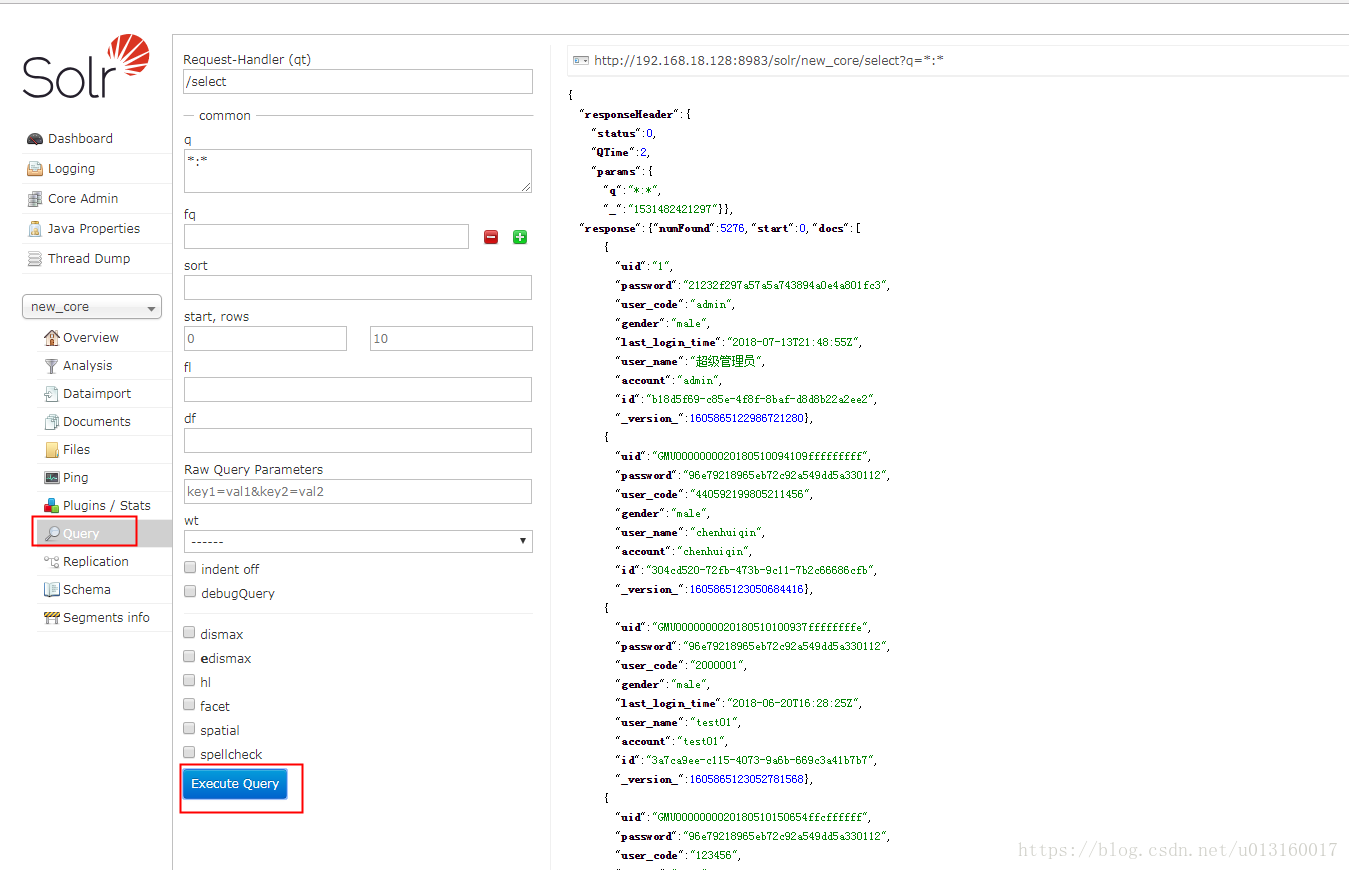
Task: Open the new_core core selector dropdown
Action: pos(92,307)
